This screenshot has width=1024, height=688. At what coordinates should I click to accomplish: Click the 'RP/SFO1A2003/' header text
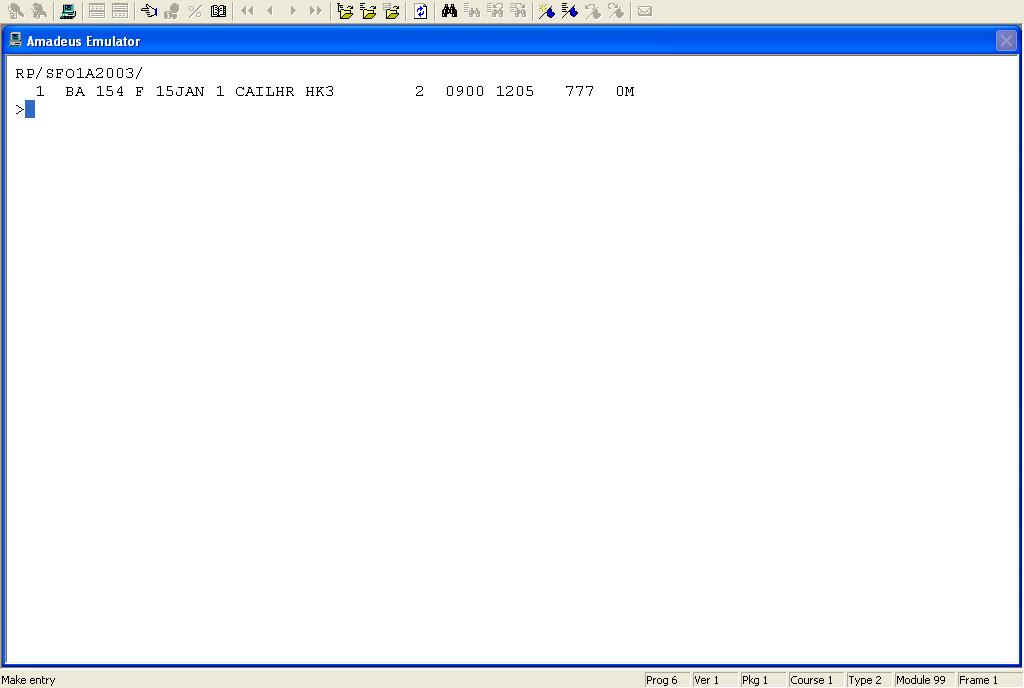(x=79, y=73)
